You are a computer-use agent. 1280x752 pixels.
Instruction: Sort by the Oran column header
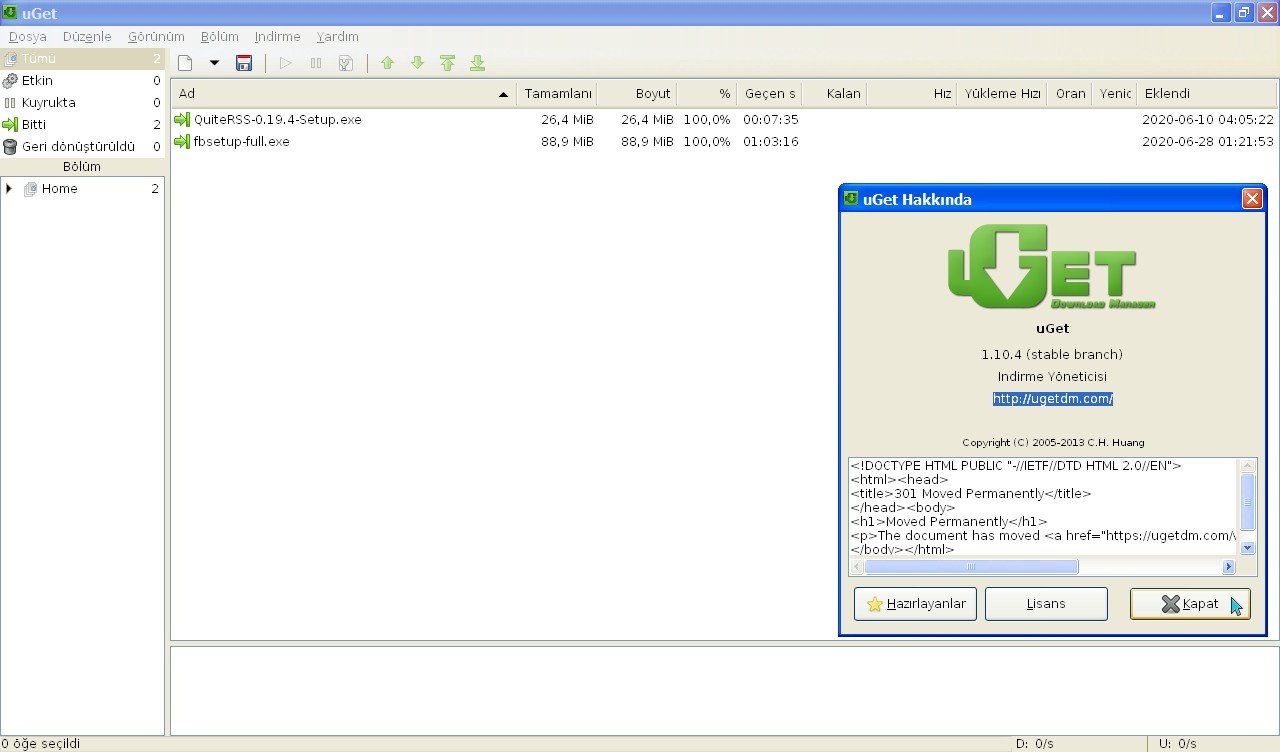pyautogui.click(x=1069, y=94)
